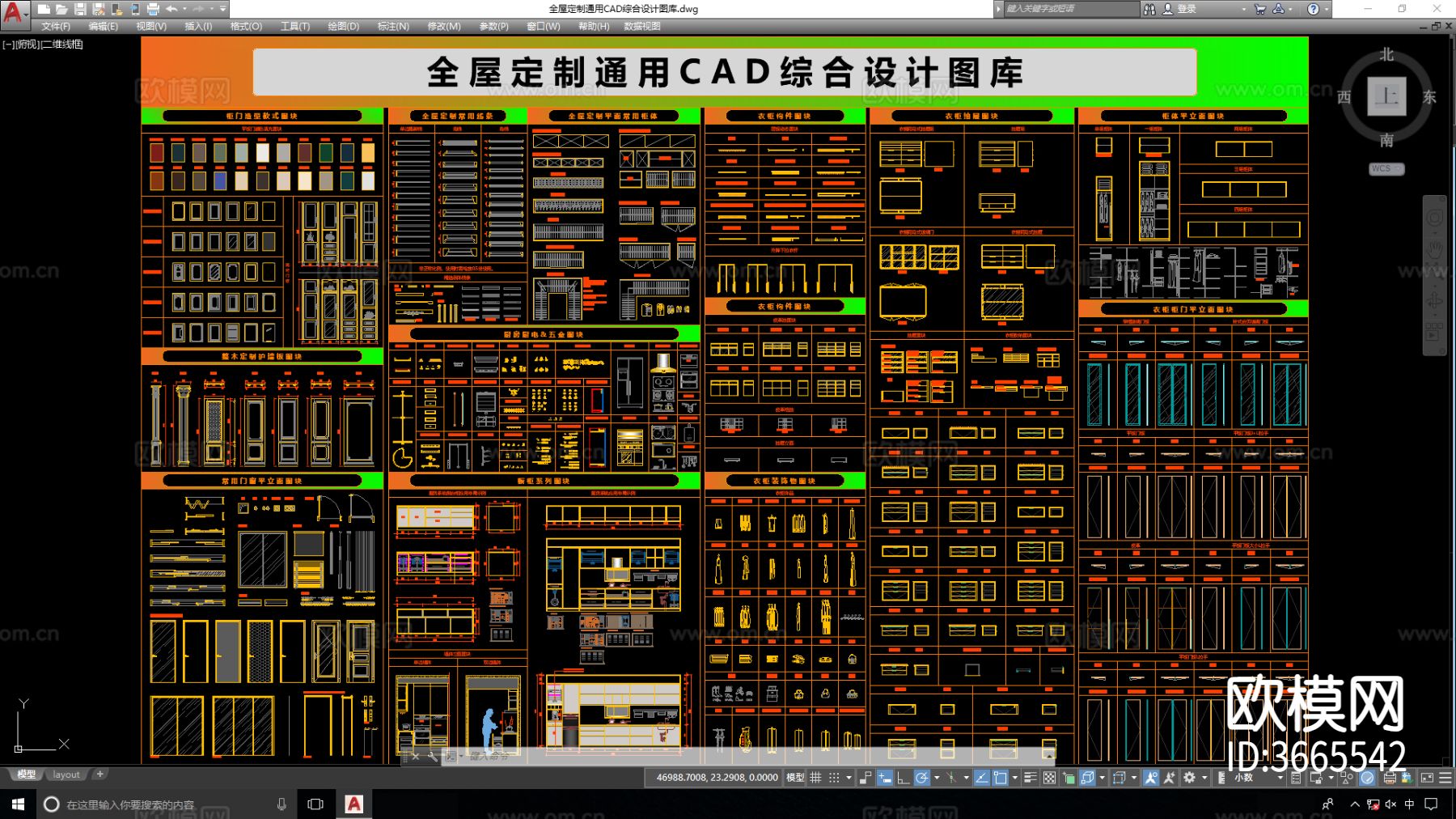Click the Plot printer icon
Image resolution: width=1456 pixels, height=819 pixels.
point(152,9)
